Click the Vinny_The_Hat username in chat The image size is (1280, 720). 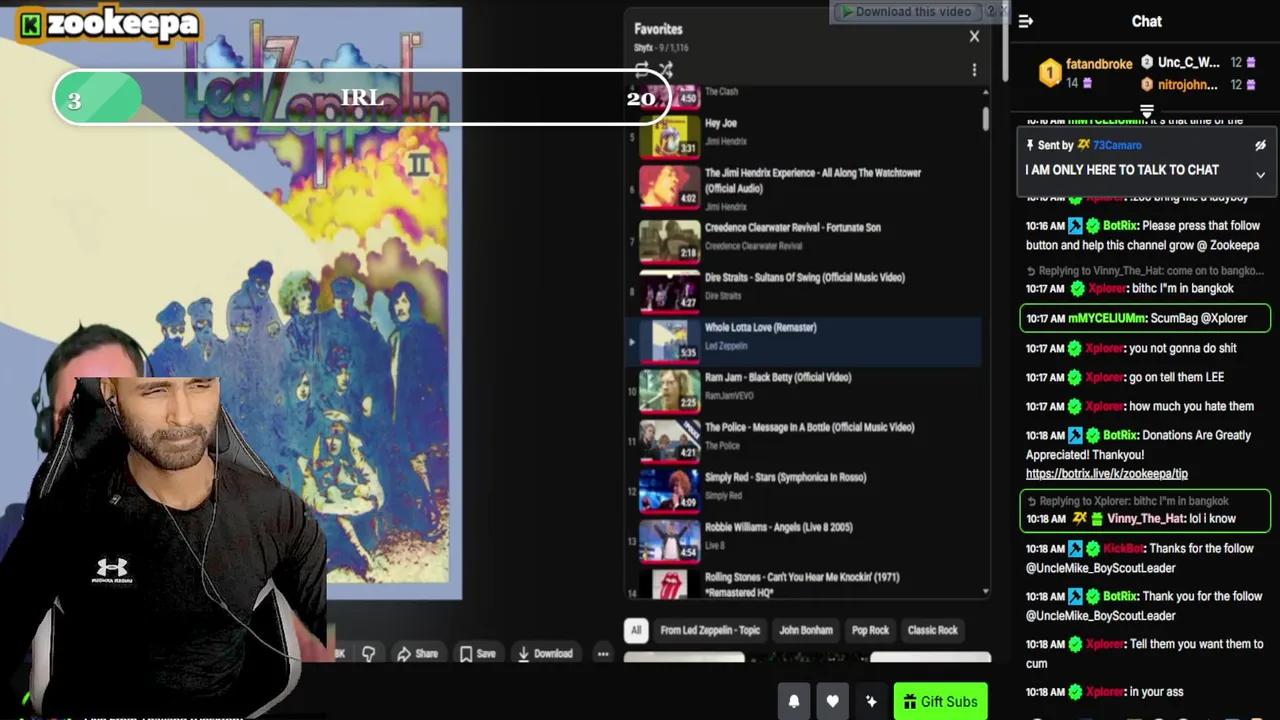pos(1145,519)
